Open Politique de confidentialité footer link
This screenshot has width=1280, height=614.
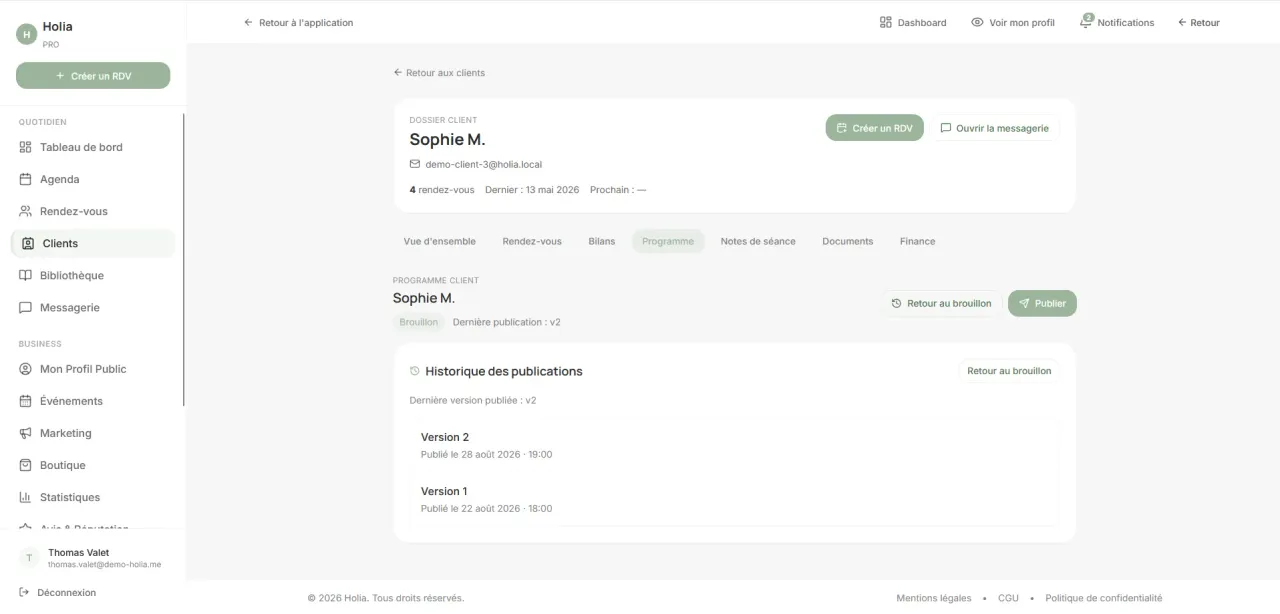click(1104, 598)
